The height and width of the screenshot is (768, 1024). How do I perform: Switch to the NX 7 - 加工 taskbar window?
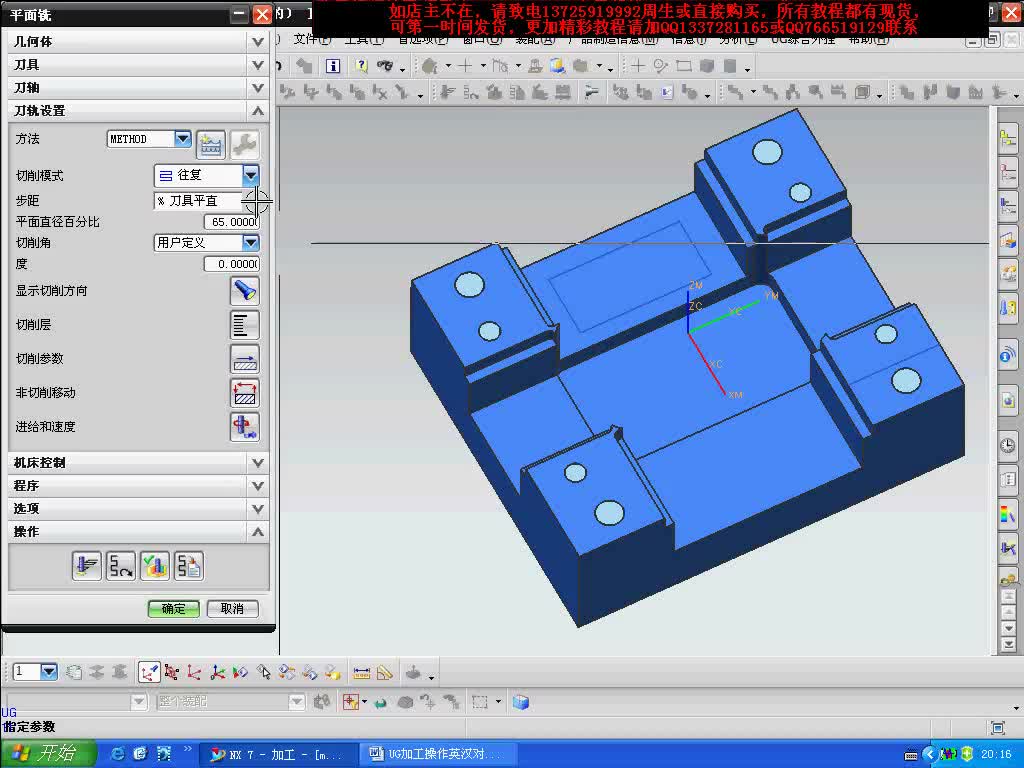[x=279, y=755]
